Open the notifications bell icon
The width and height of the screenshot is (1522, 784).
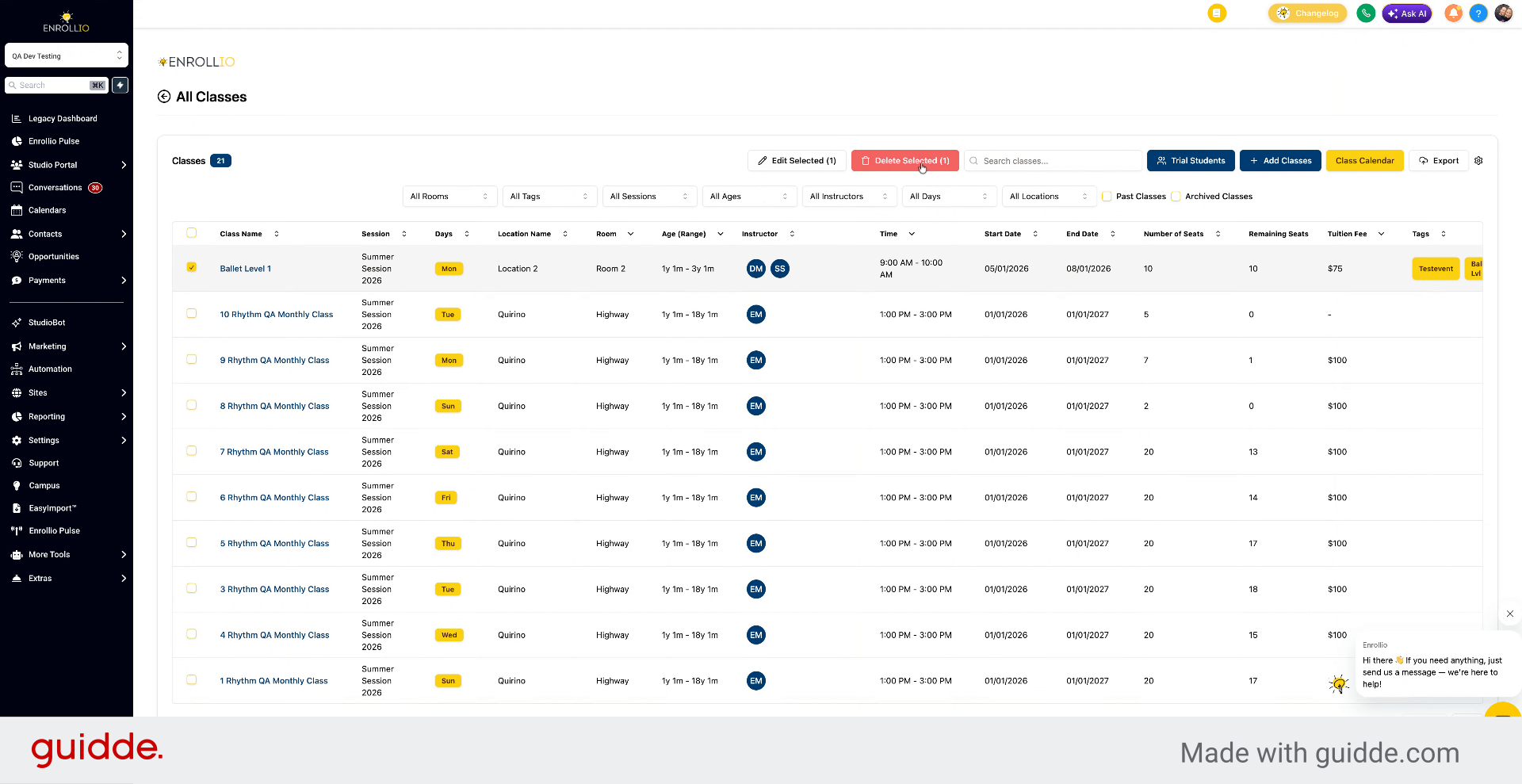click(1453, 13)
